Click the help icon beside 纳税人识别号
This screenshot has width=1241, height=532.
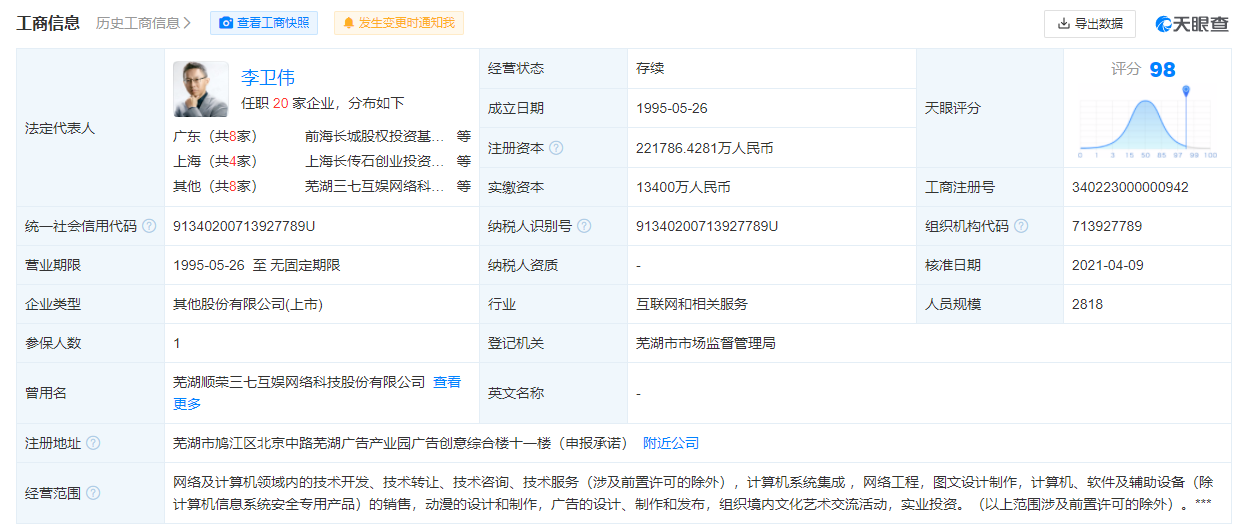click(x=584, y=226)
